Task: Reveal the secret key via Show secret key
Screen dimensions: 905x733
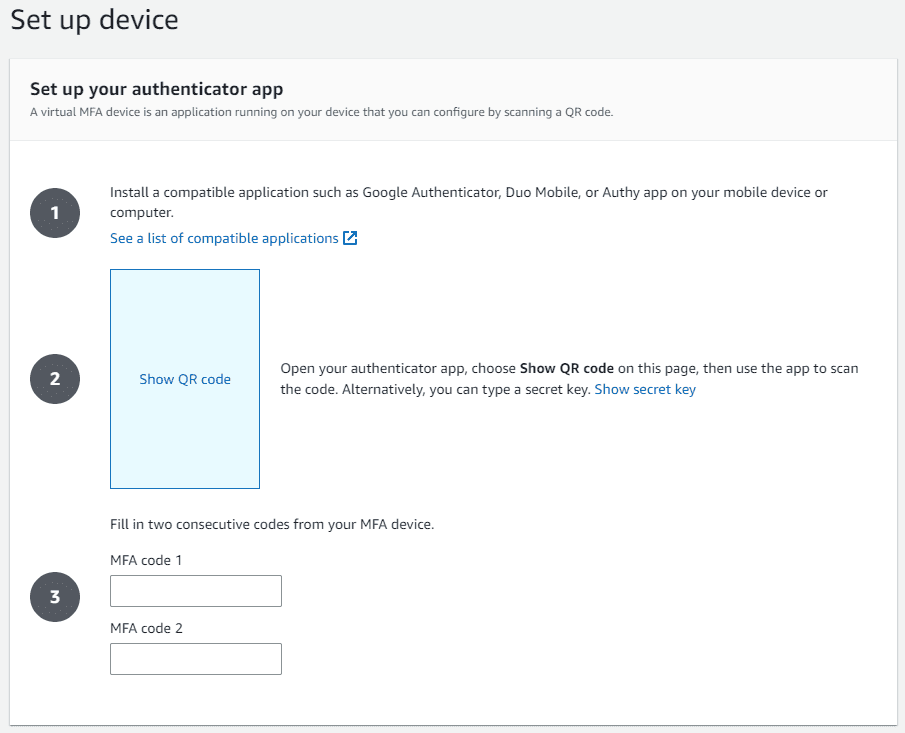Action: pyautogui.click(x=645, y=389)
